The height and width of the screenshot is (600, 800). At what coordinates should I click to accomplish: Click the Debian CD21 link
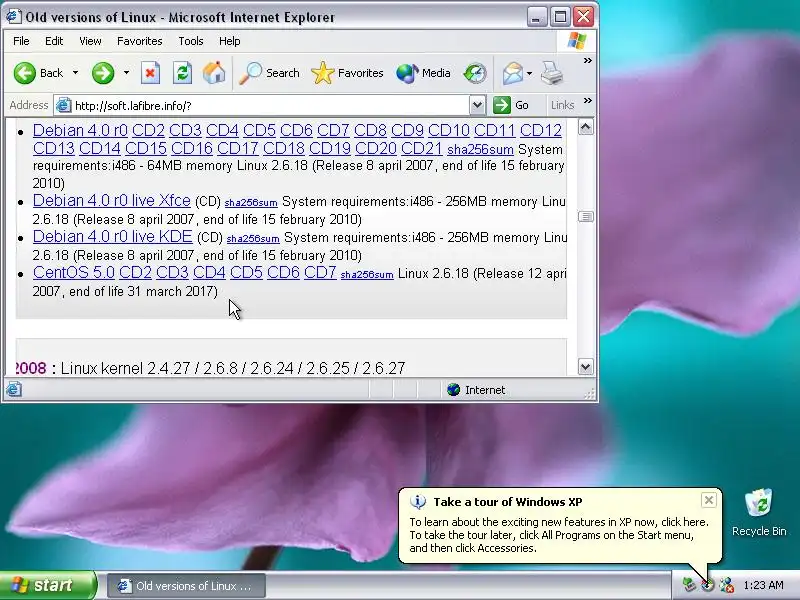point(421,148)
